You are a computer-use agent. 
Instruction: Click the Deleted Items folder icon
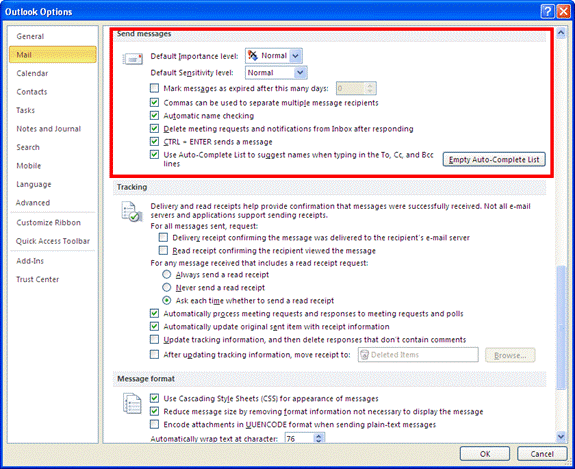click(x=364, y=355)
